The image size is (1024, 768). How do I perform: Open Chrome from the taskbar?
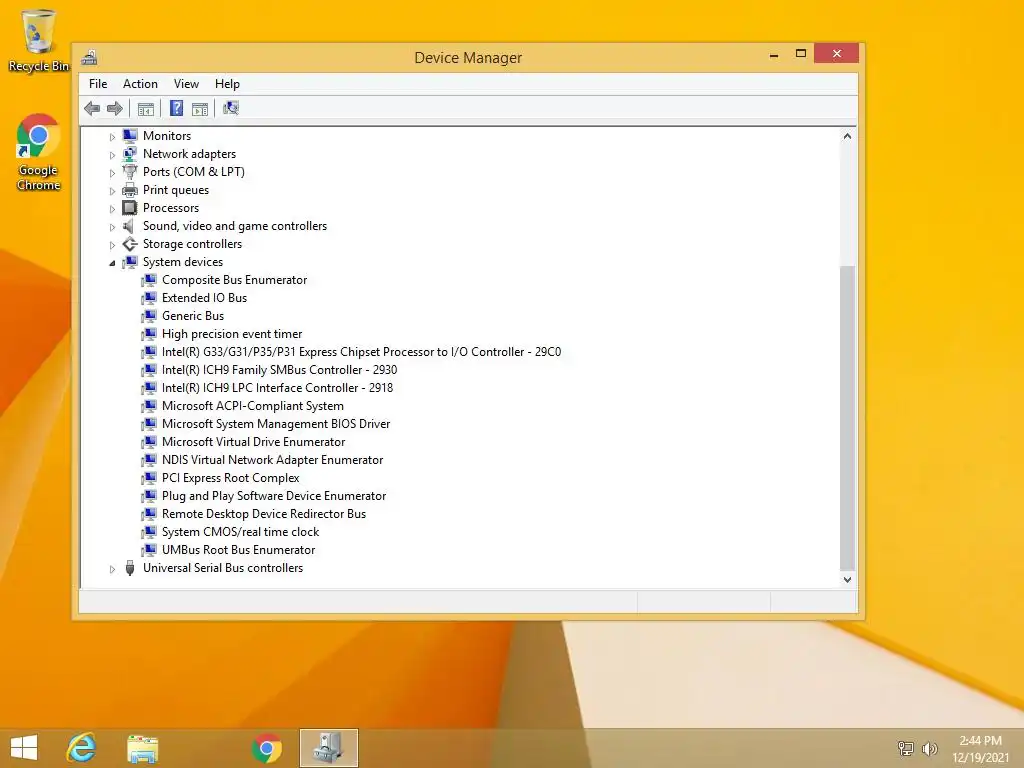[x=266, y=748]
